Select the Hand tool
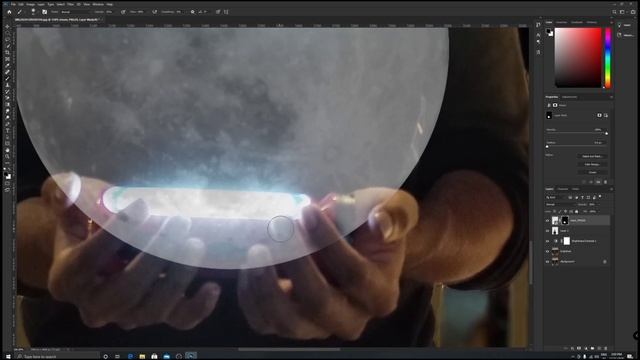Screen dimensions: 640x360 click(7, 150)
